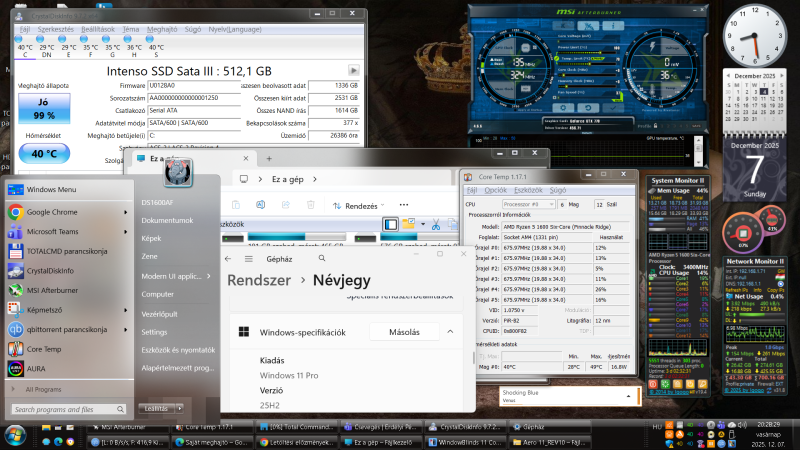Adjust Power Limit slider in Afterburner
This screenshot has height=450, width=800.
(x=587, y=53)
